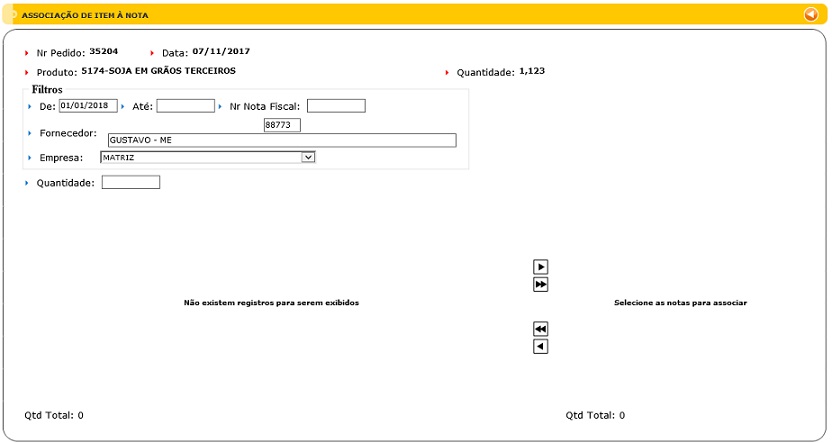Click the Associação de Item à Nota title

[x=85, y=15]
